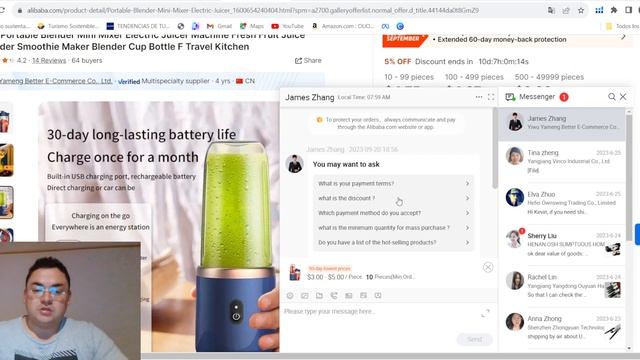Open the Elva Zhuo conversation
The height and width of the screenshot is (360, 640).
(562, 203)
